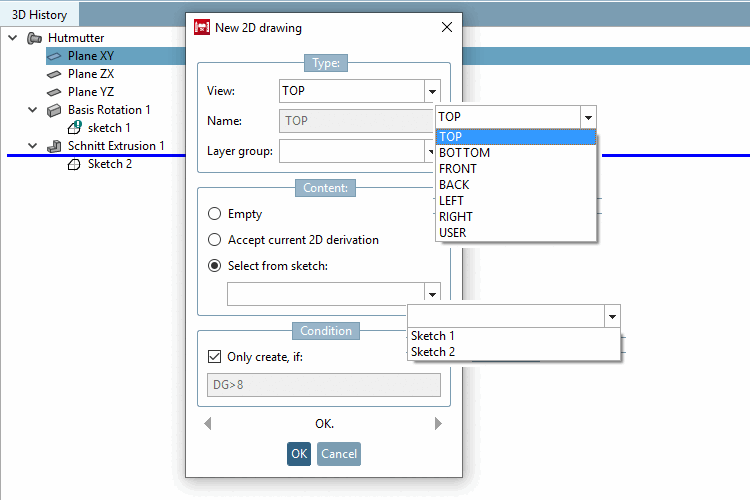The height and width of the screenshot is (500, 750).
Task: Click the Basis Rotation 1 feature icon
Action: pos(54,110)
